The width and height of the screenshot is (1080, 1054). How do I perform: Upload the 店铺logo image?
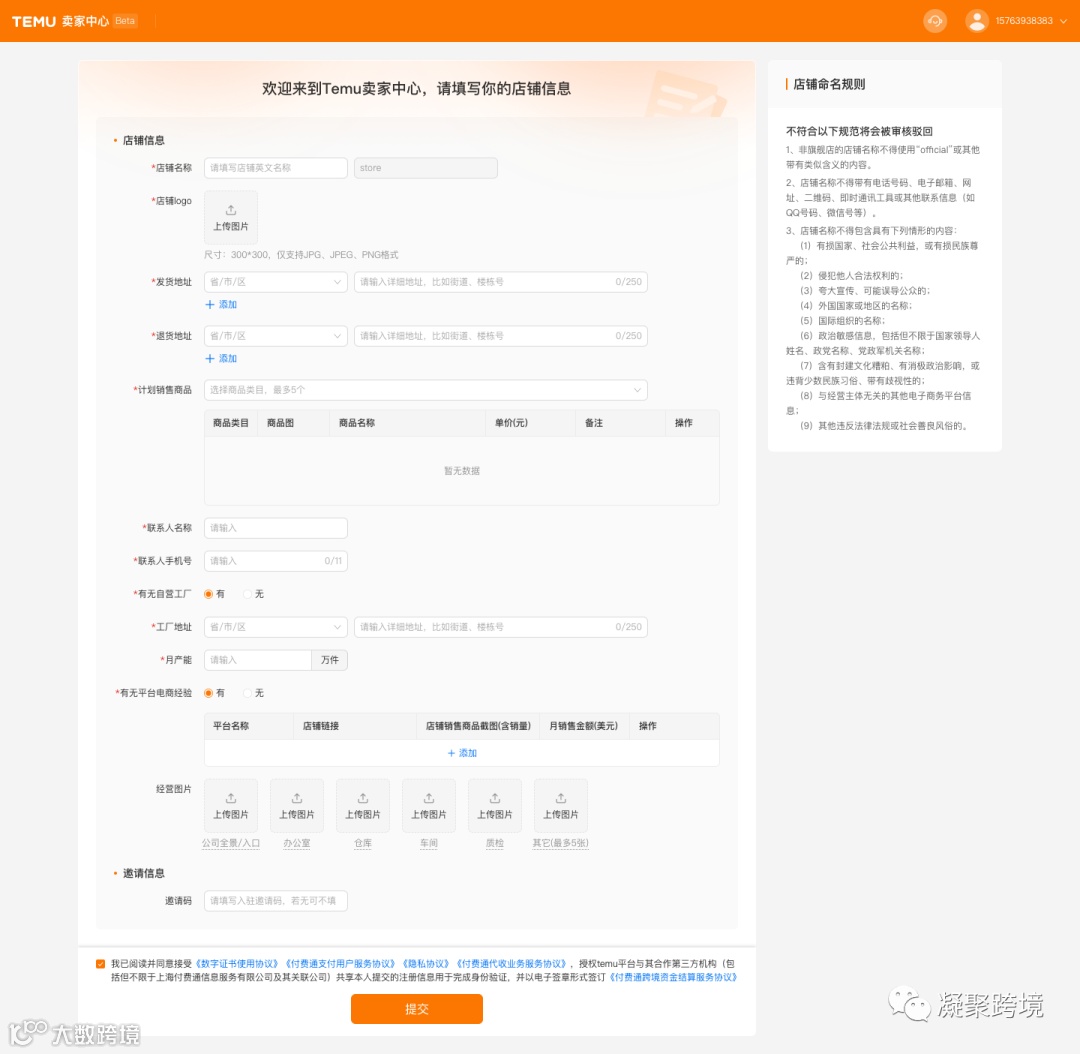(x=230, y=215)
